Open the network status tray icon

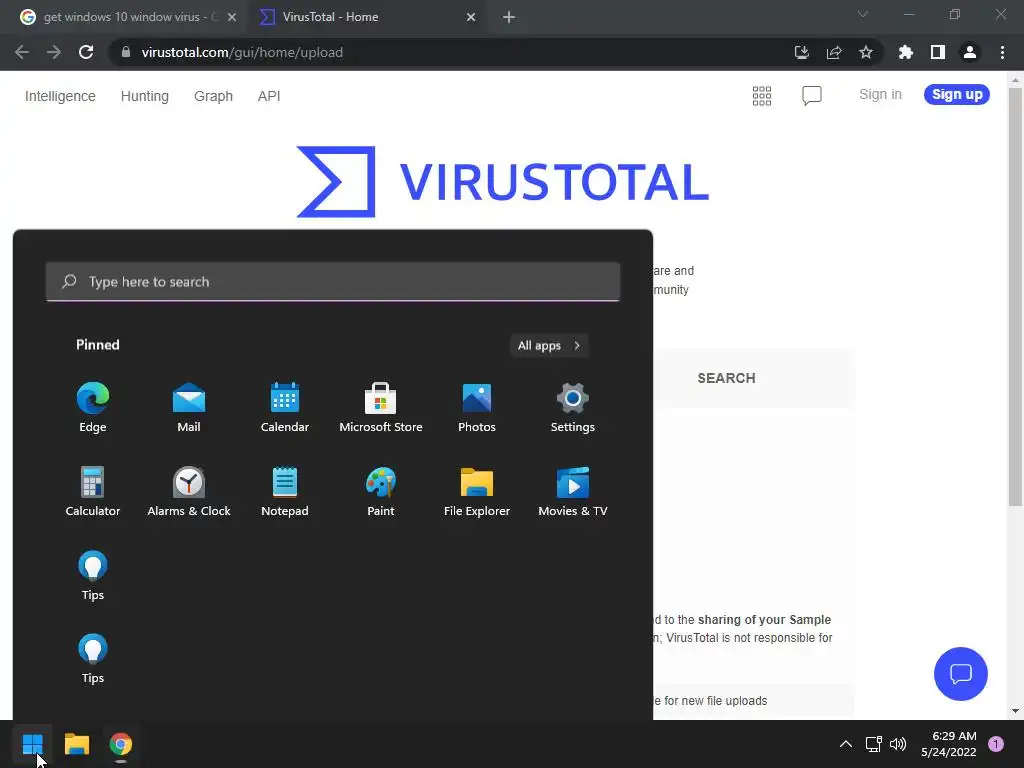click(873, 744)
